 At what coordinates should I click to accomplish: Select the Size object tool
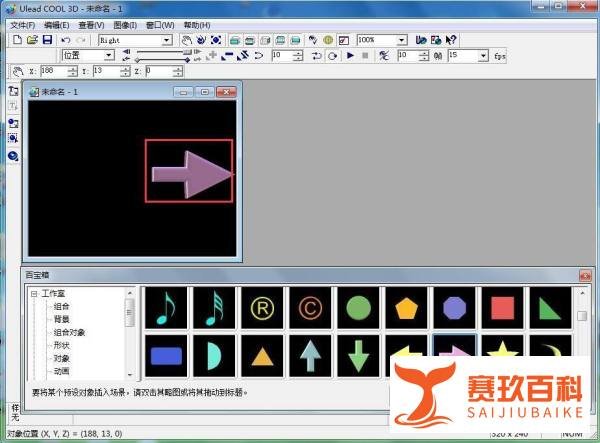(216, 40)
